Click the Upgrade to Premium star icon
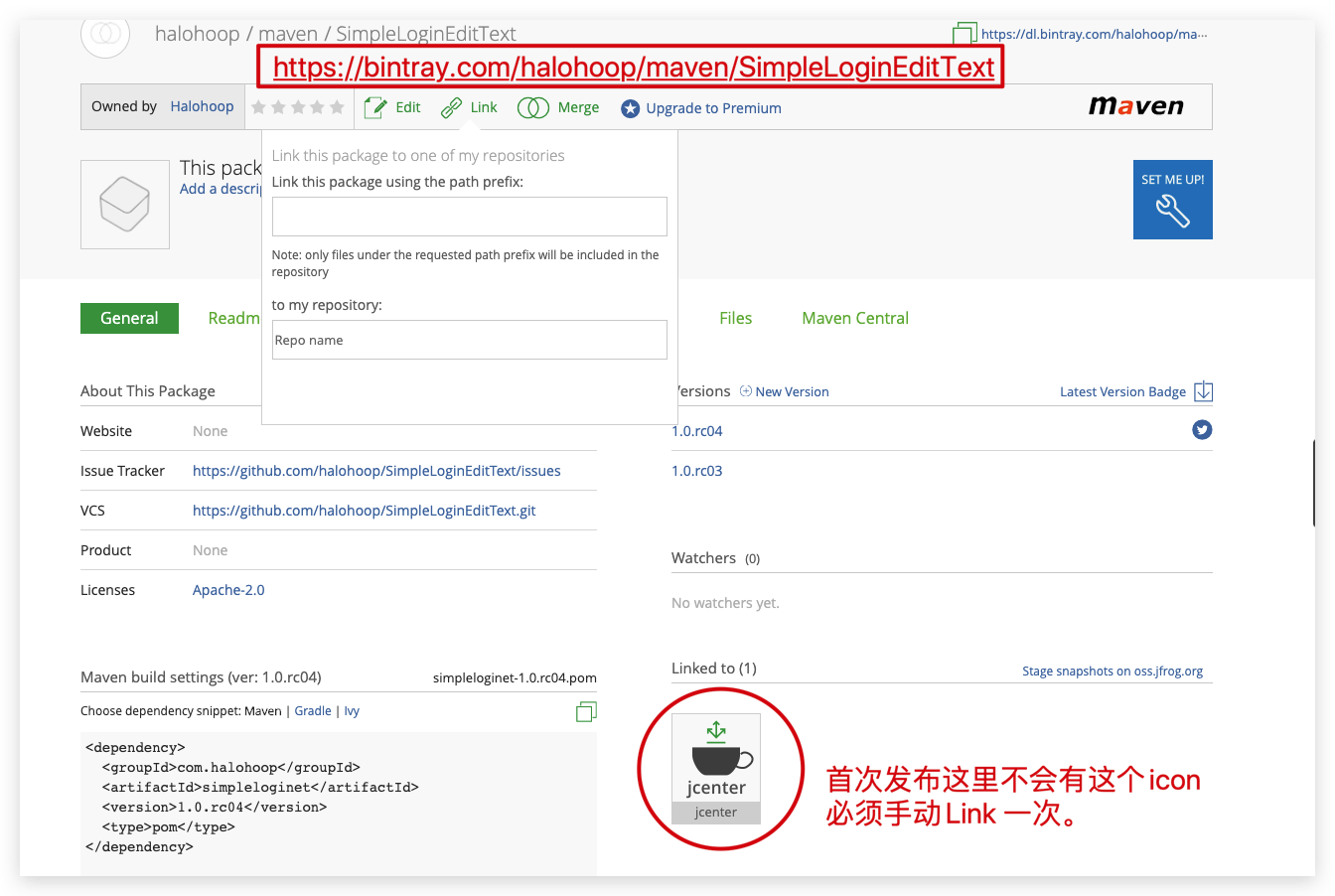The height and width of the screenshot is (896, 1335). pos(630,108)
